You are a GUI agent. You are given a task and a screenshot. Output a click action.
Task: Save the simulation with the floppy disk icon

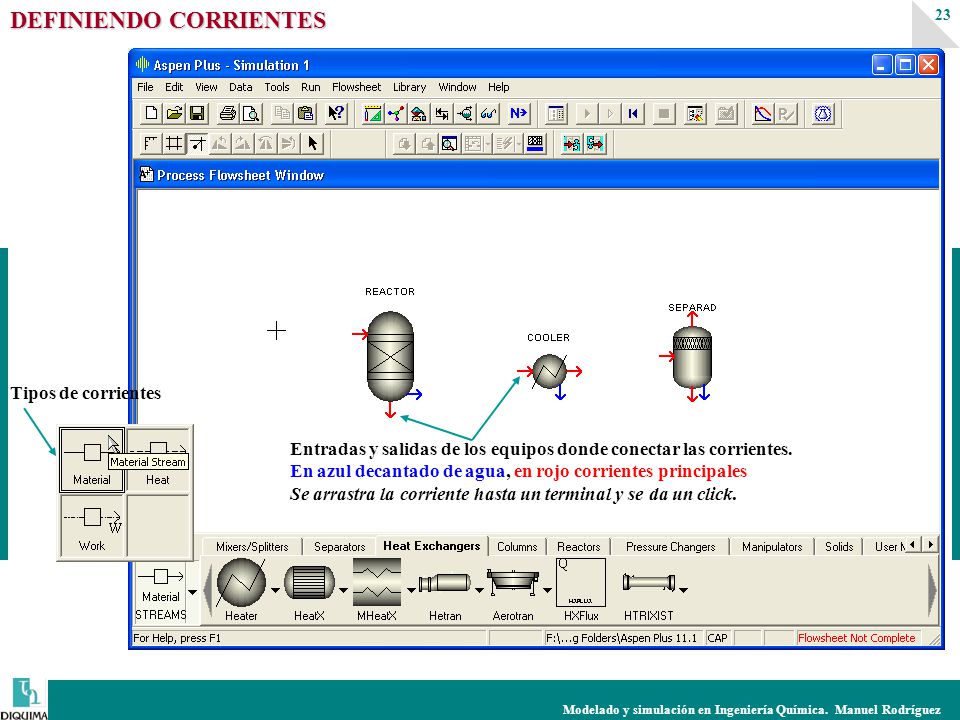coord(197,113)
